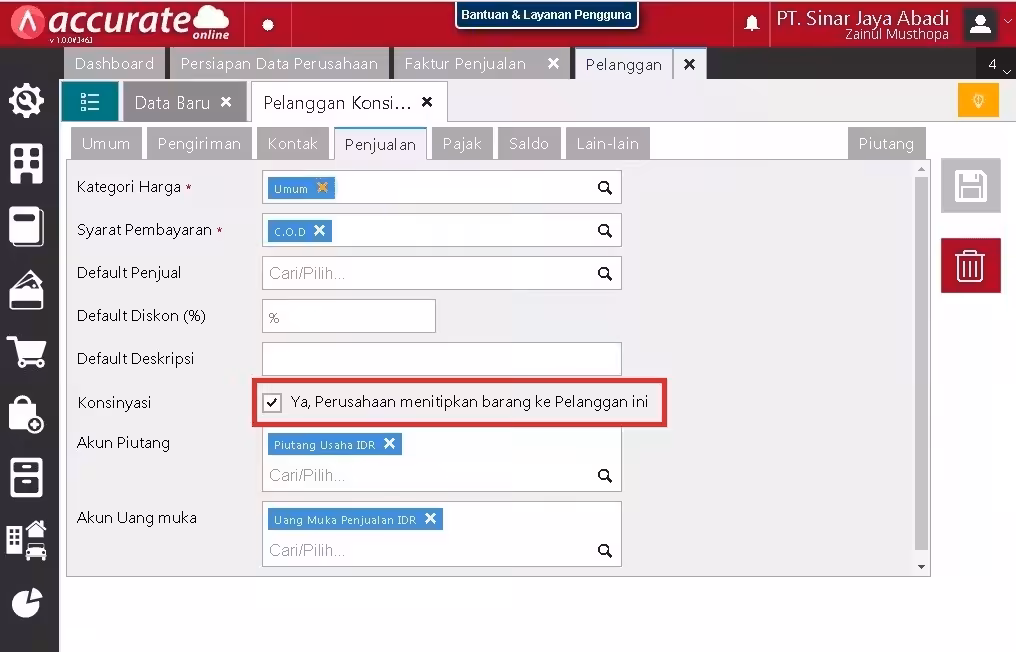The height and width of the screenshot is (652, 1016).
Task: Click the save floppy disk icon
Action: [x=970, y=186]
